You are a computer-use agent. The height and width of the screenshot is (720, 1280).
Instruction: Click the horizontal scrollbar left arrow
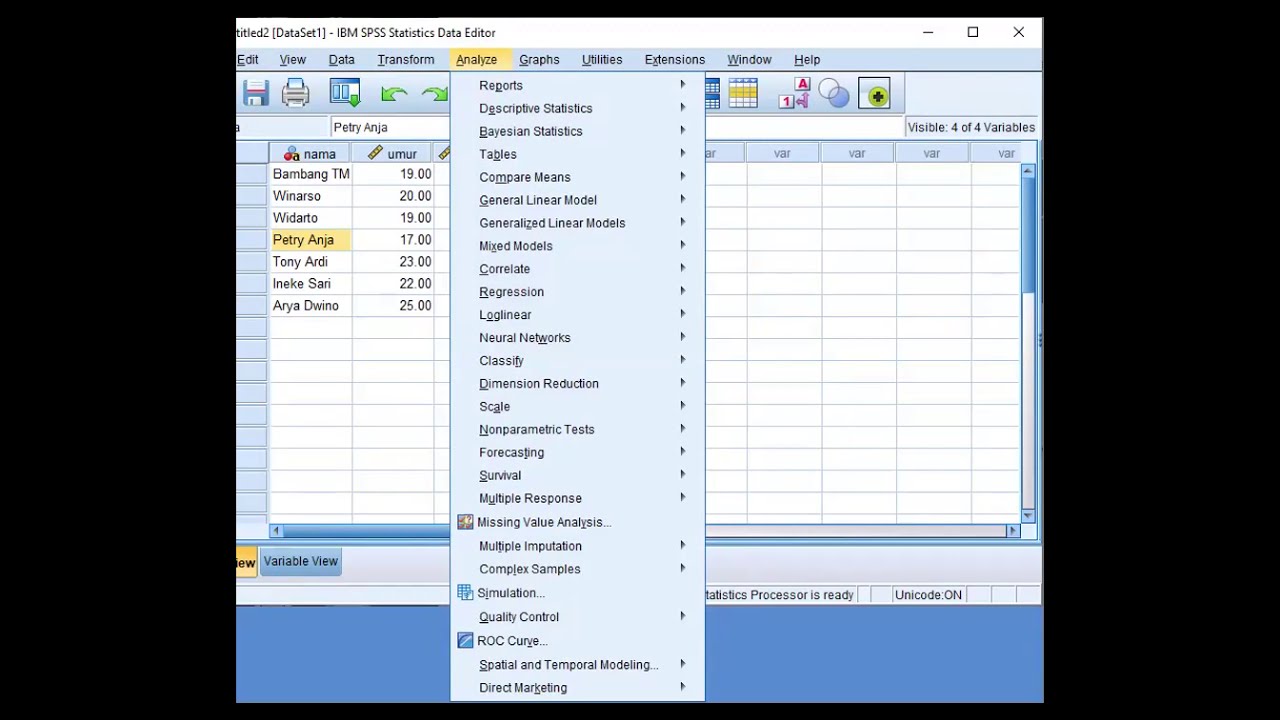277,531
